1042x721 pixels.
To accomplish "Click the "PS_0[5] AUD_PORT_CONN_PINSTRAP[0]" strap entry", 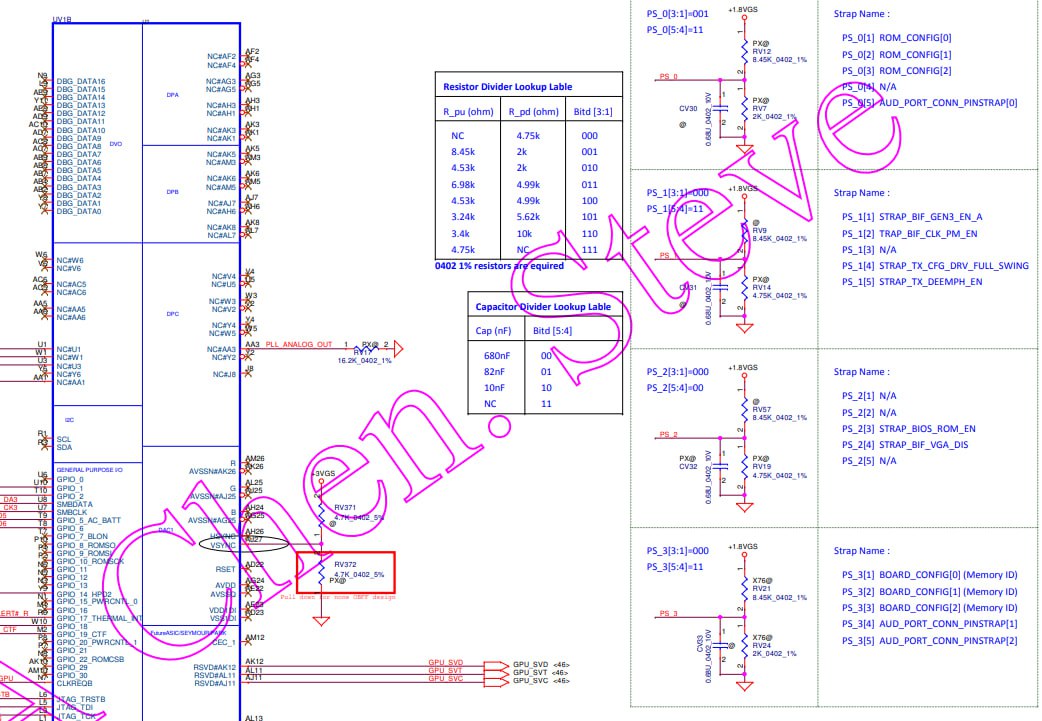I will pyautogui.click(x=930, y=103).
